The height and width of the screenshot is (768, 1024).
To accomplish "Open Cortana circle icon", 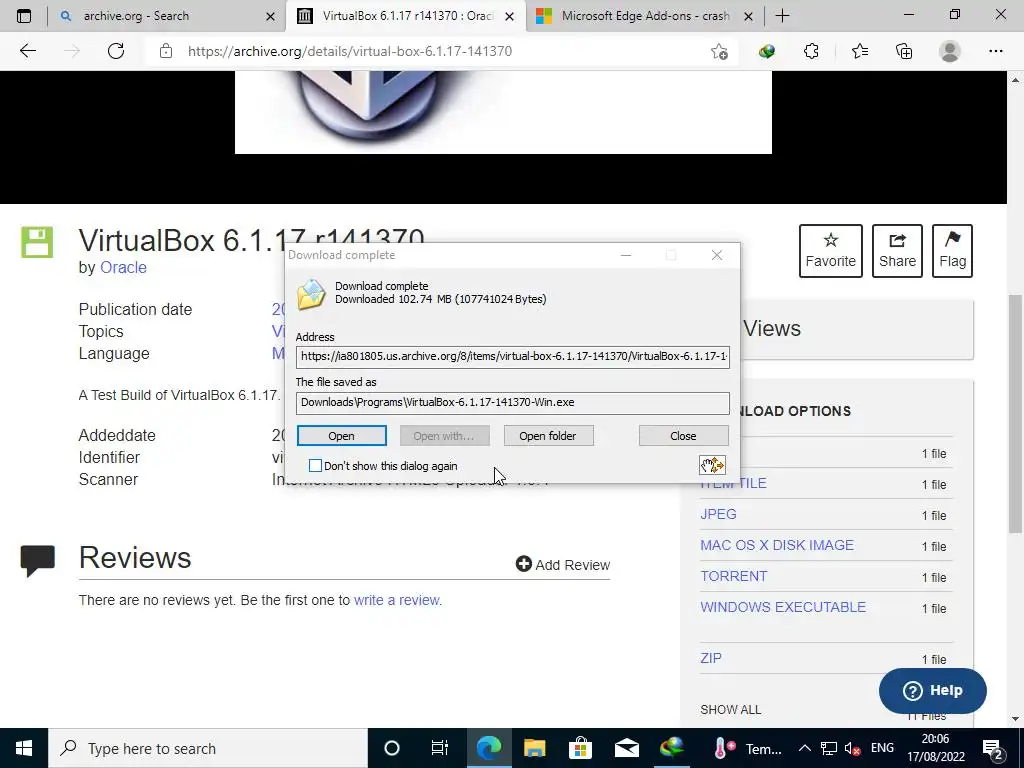I will coord(391,748).
